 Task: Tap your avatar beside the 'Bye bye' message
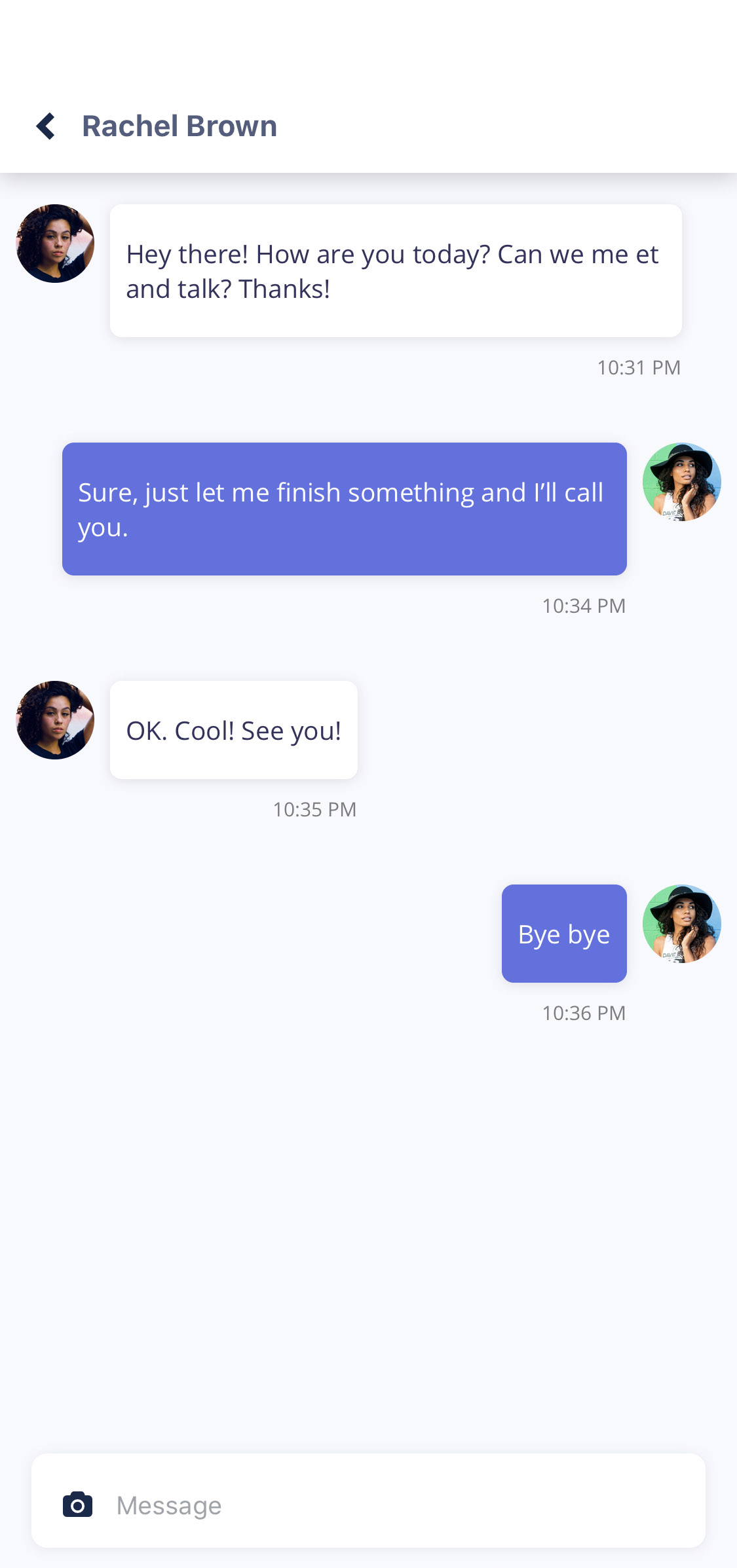click(x=682, y=924)
